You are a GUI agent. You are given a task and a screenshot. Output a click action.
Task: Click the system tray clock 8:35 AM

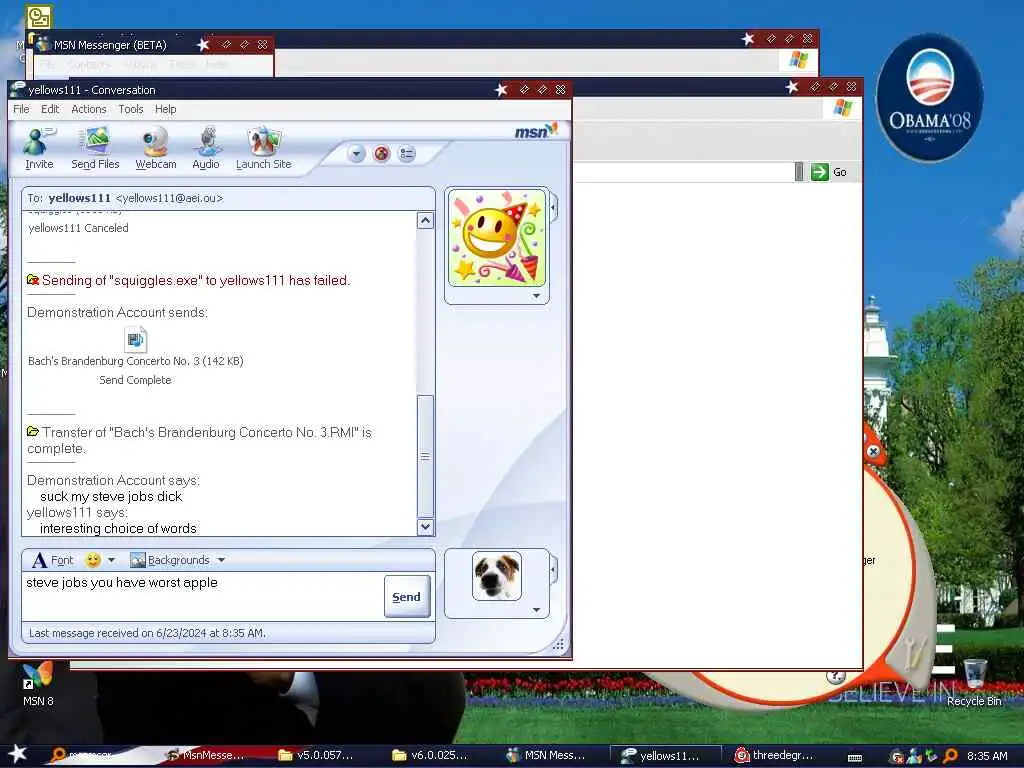tap(987, 756)
